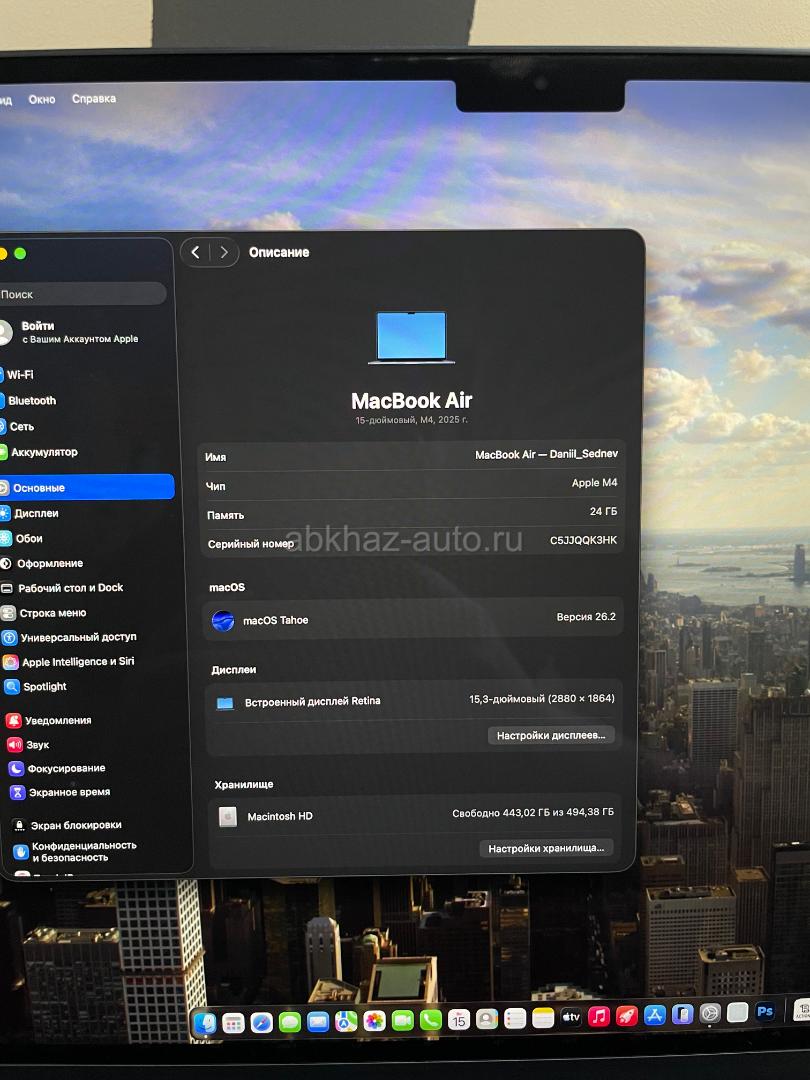
Task: Open FaceTime from the Dock
Action: (x=403, y=1021)
